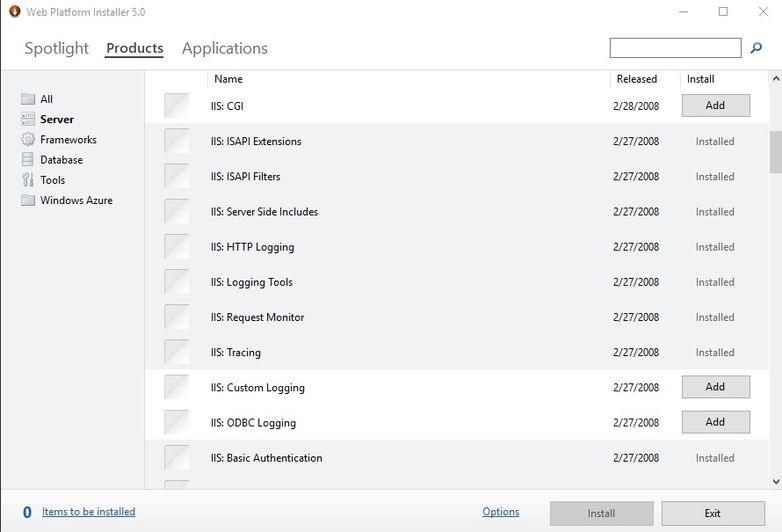
Task: Select the Database icon in sidebar
Action: click(x=28, y=160)
